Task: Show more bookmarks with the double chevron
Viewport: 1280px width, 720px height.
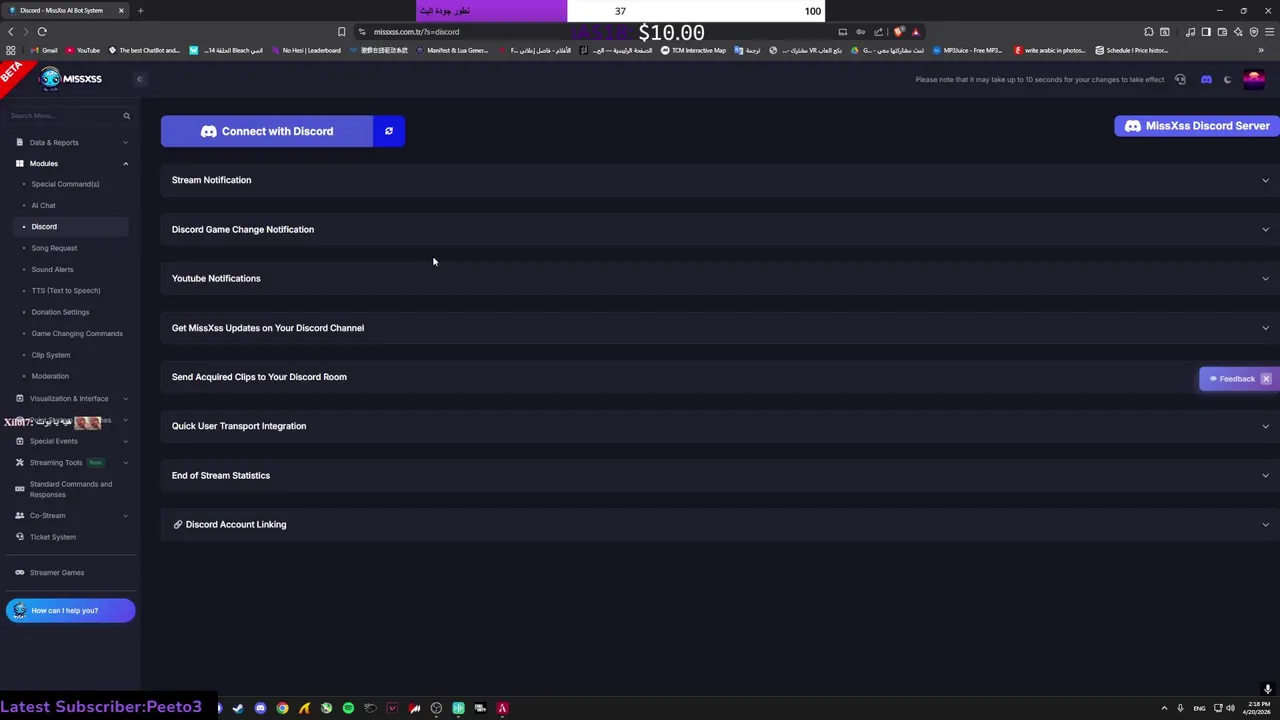Action: pos(1262,50)
